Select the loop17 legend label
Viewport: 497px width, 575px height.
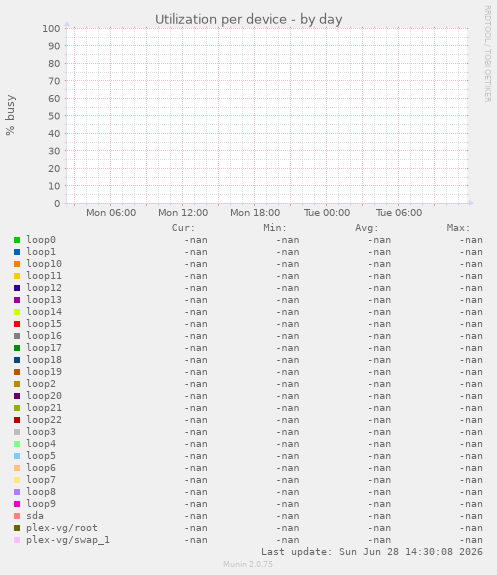coord(44,348)
